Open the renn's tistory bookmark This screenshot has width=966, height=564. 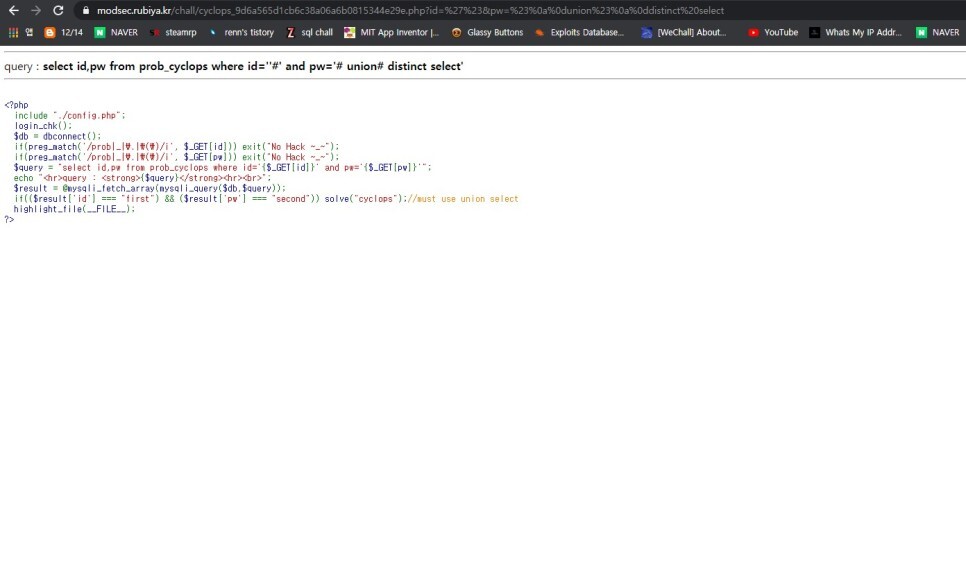[241, 32]
